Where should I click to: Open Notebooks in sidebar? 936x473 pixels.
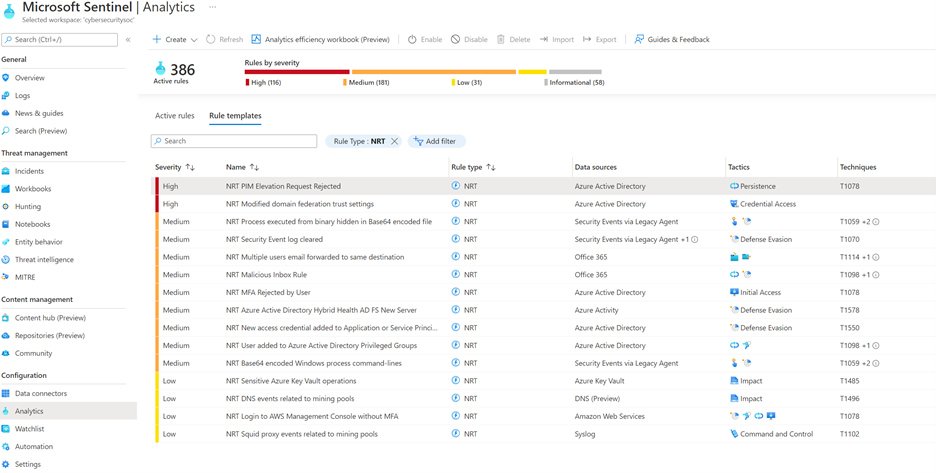tap(32, 224)
